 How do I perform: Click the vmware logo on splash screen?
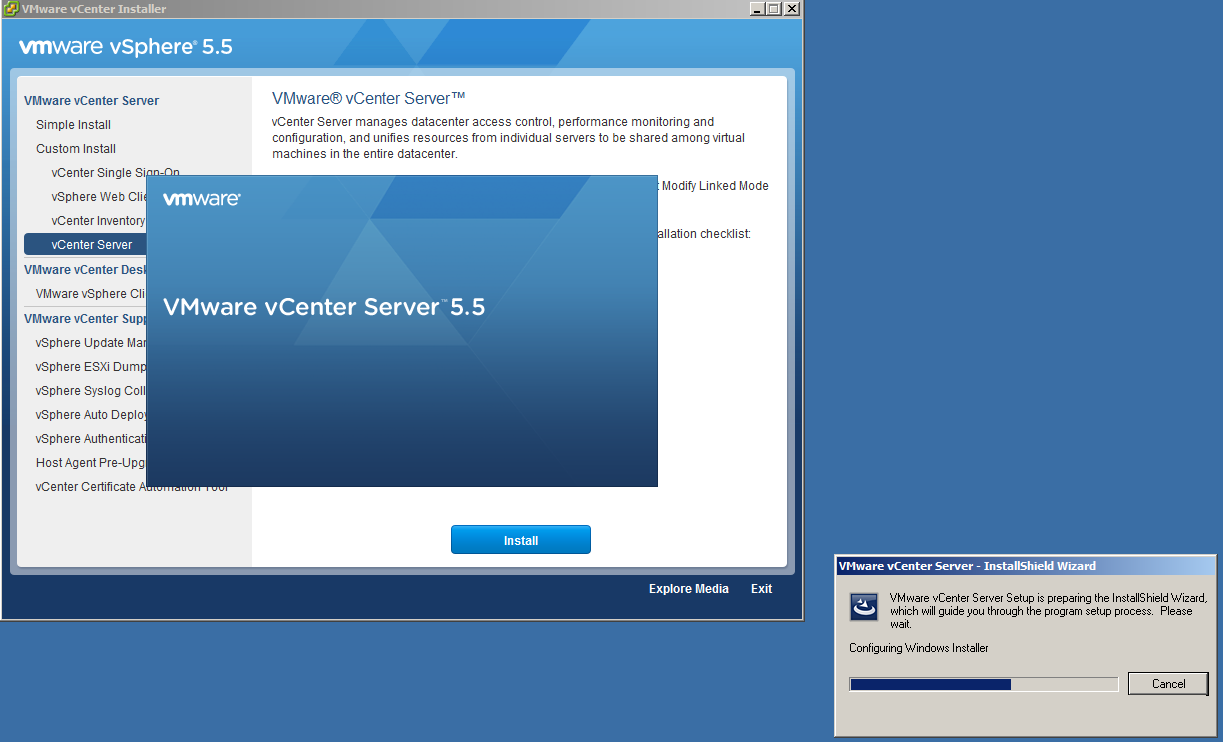click(201, 199)
